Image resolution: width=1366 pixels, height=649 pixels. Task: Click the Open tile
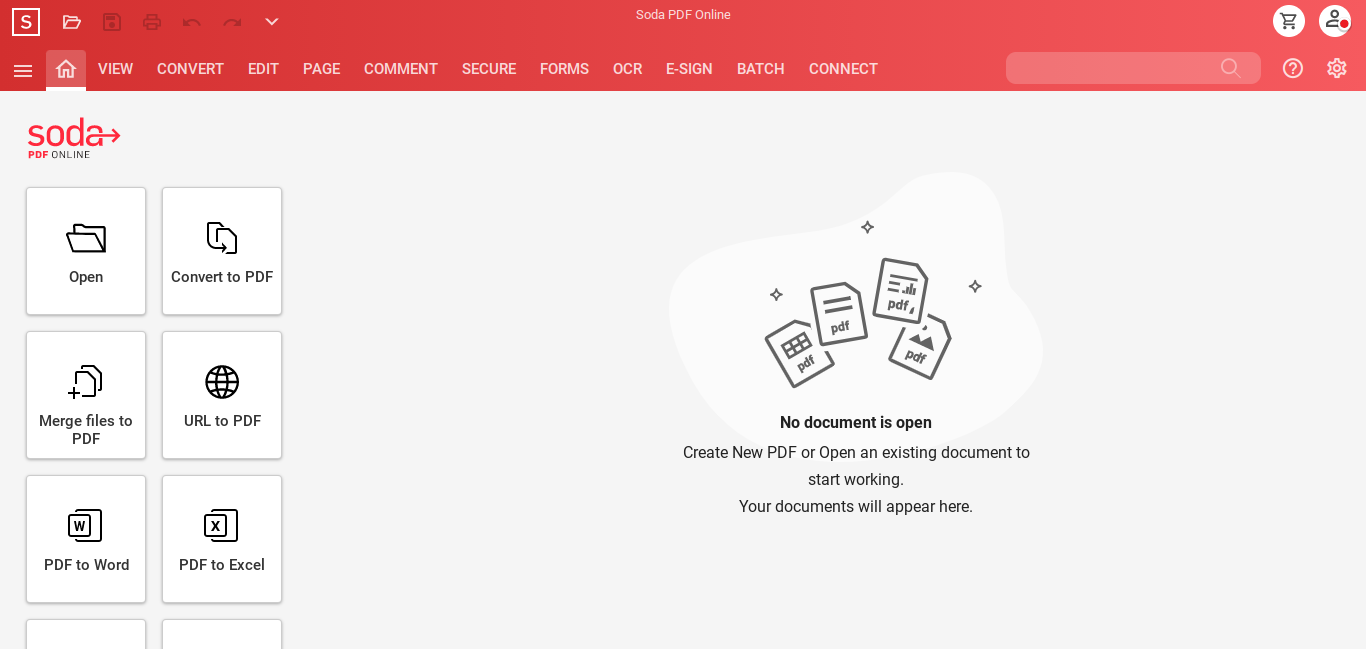coord(86,251)
